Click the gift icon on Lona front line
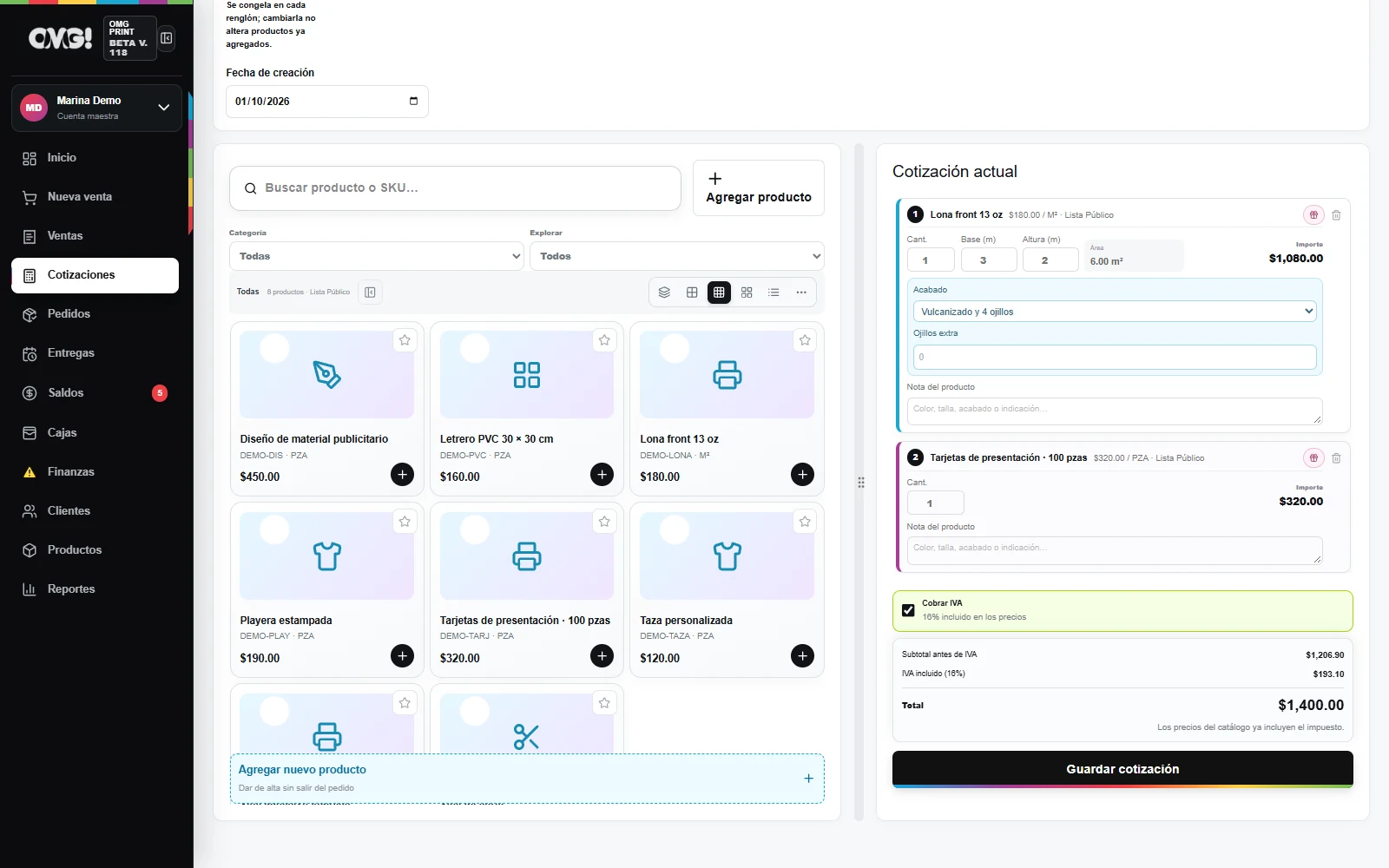The image size is (1389, 868). coord(1313,215)
